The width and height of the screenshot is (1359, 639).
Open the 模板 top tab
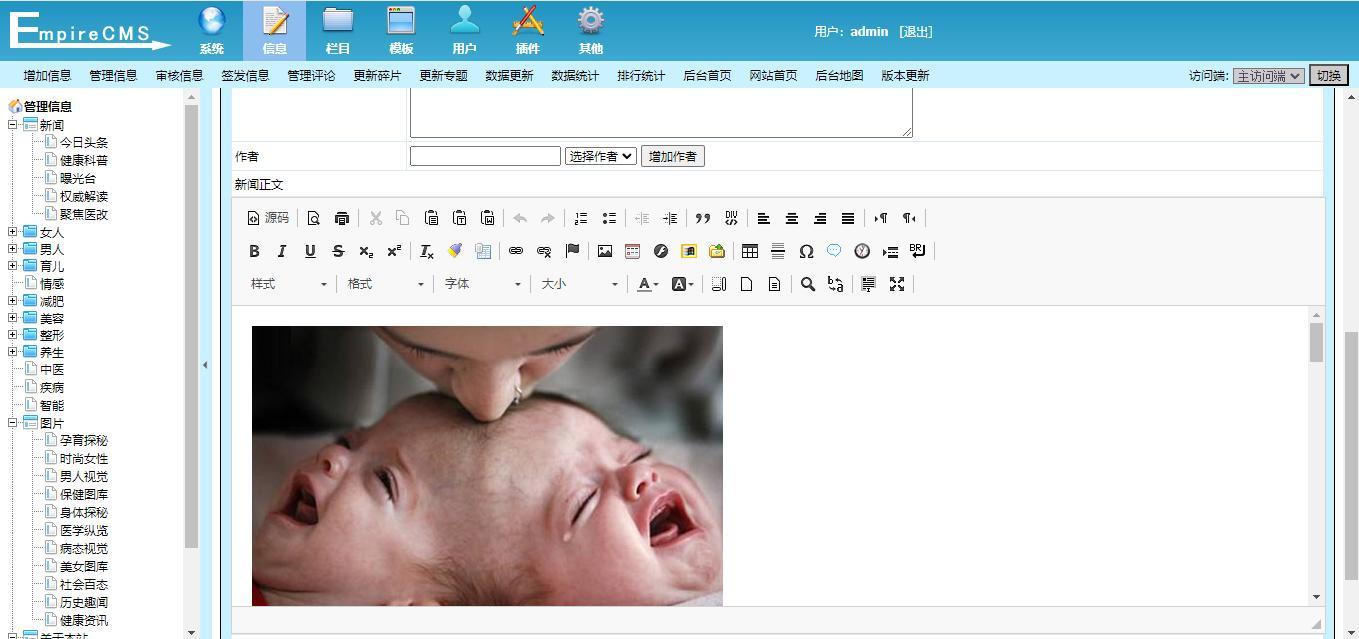(401, 31)
